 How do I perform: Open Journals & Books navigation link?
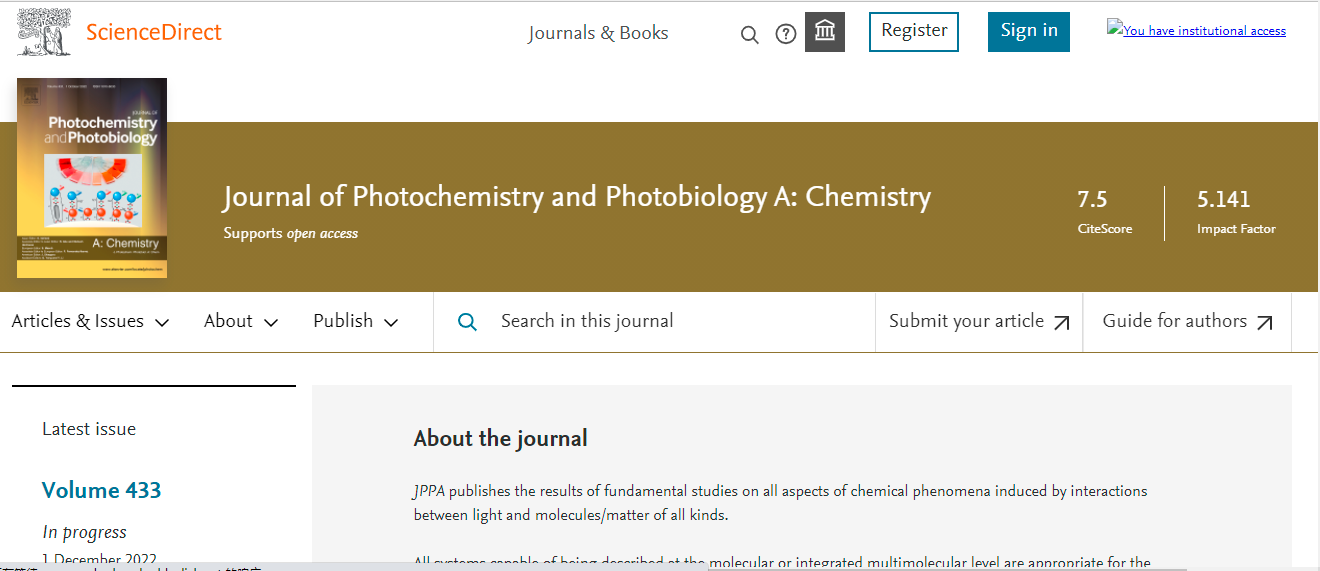(598, 33)
